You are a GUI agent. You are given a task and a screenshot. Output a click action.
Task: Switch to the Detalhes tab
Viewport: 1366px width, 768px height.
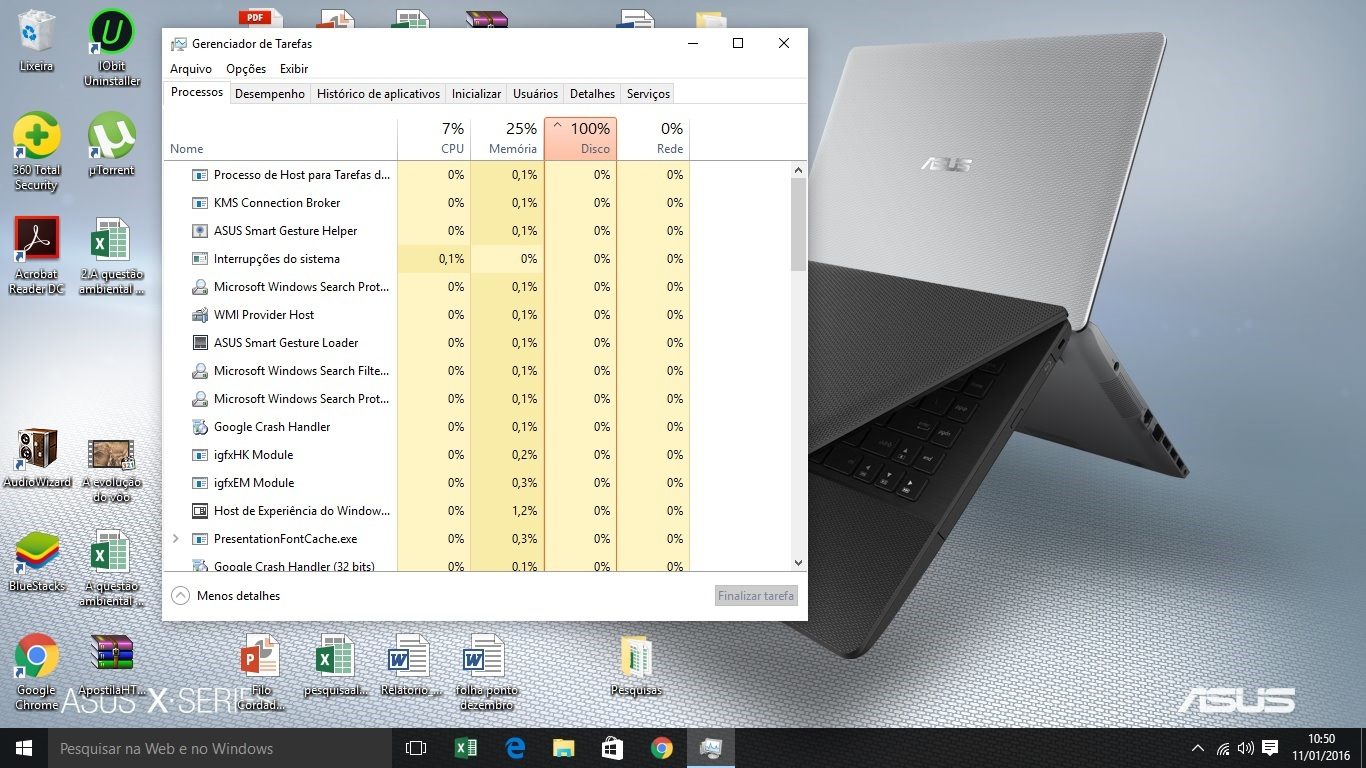click(592, 94)
